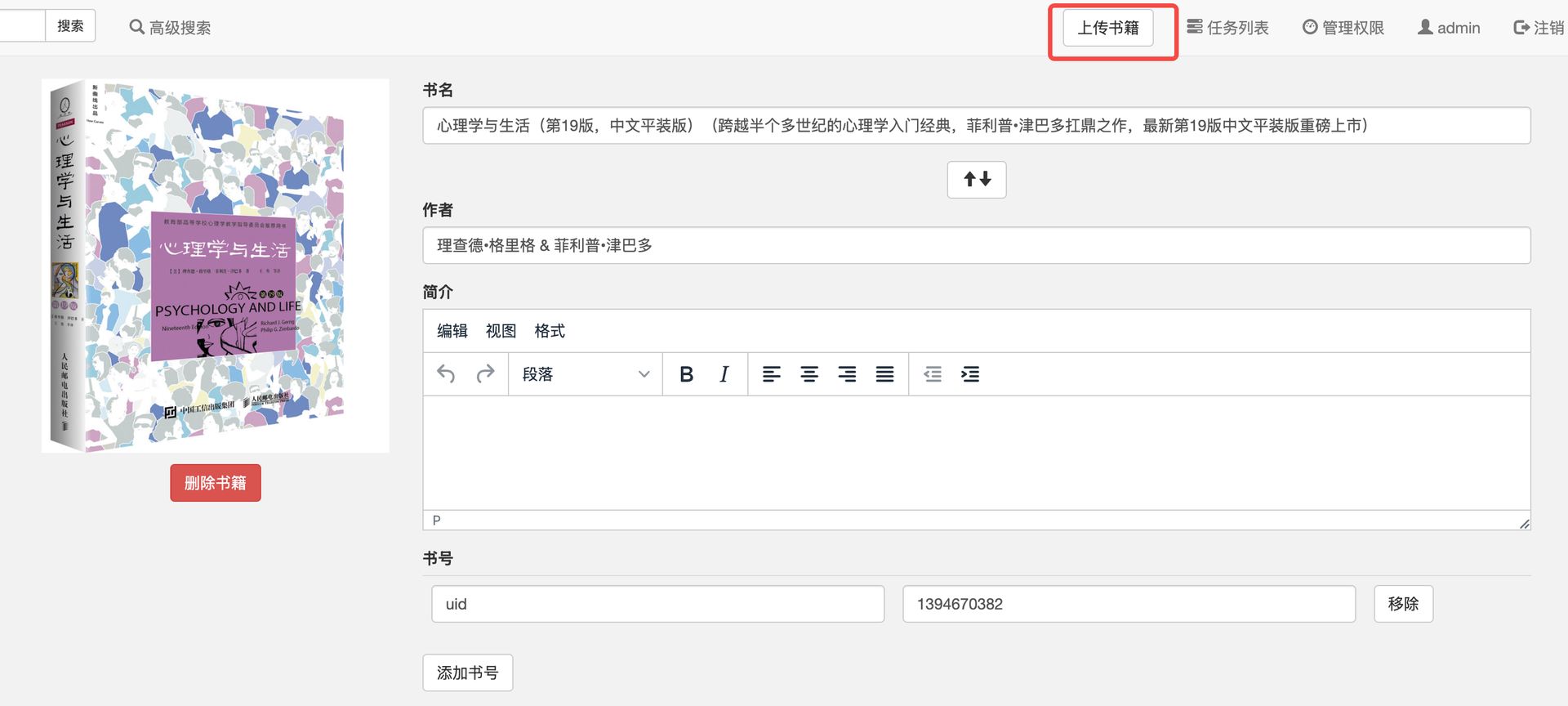Click the red 删除书籍 button
1568x706 pixels.
click(x=216, y=483)
